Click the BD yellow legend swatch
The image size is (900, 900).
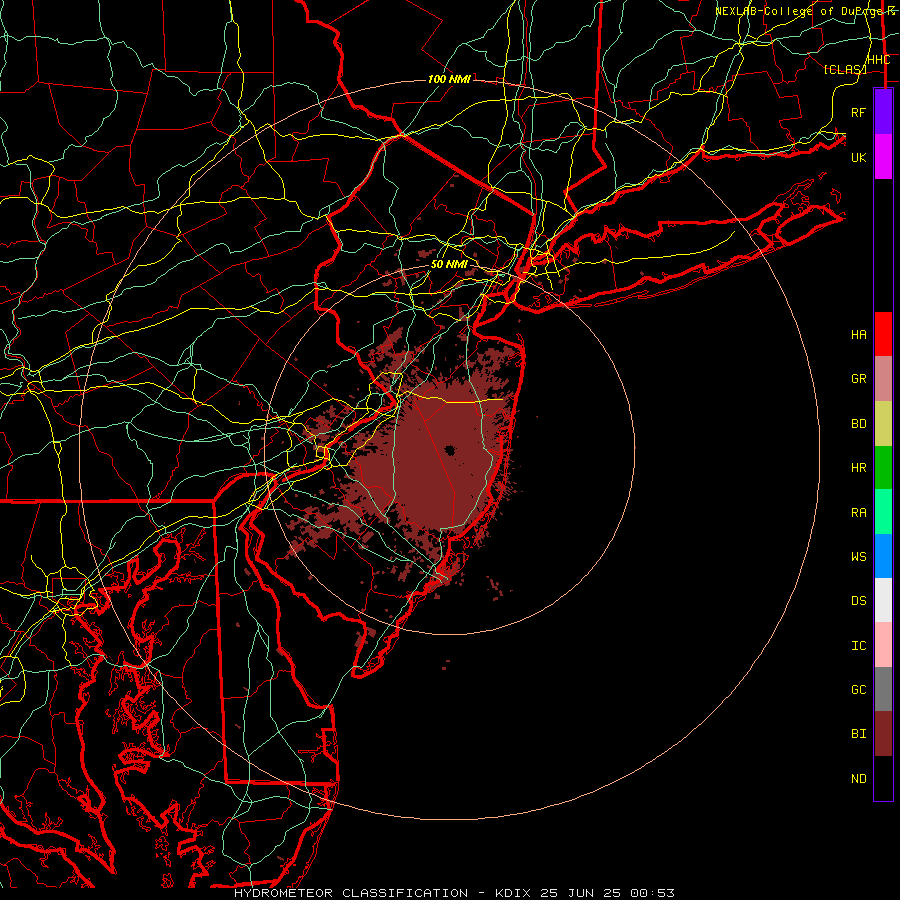pos(883,424)
